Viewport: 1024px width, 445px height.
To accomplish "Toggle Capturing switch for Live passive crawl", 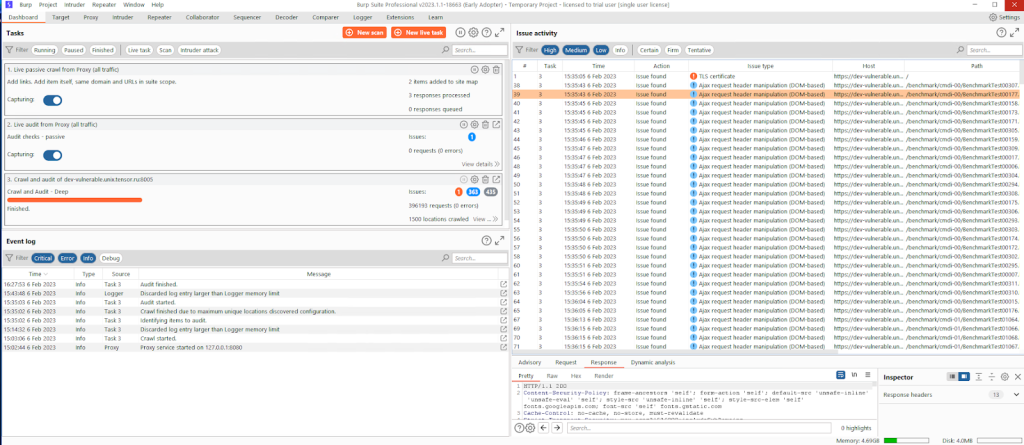I will pyautogui.click(x=52, y=100).
